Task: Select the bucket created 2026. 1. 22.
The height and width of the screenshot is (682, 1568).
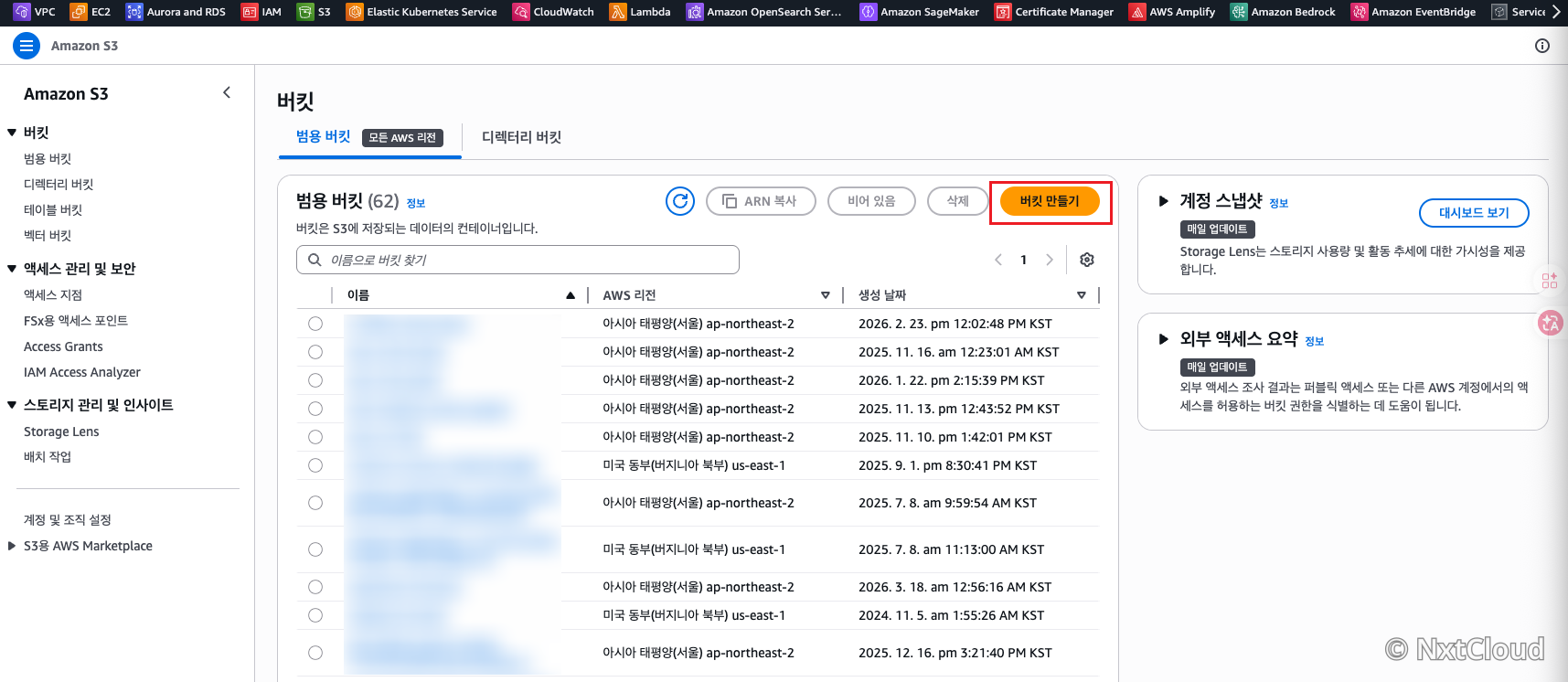Action: [x=315, y=380]
